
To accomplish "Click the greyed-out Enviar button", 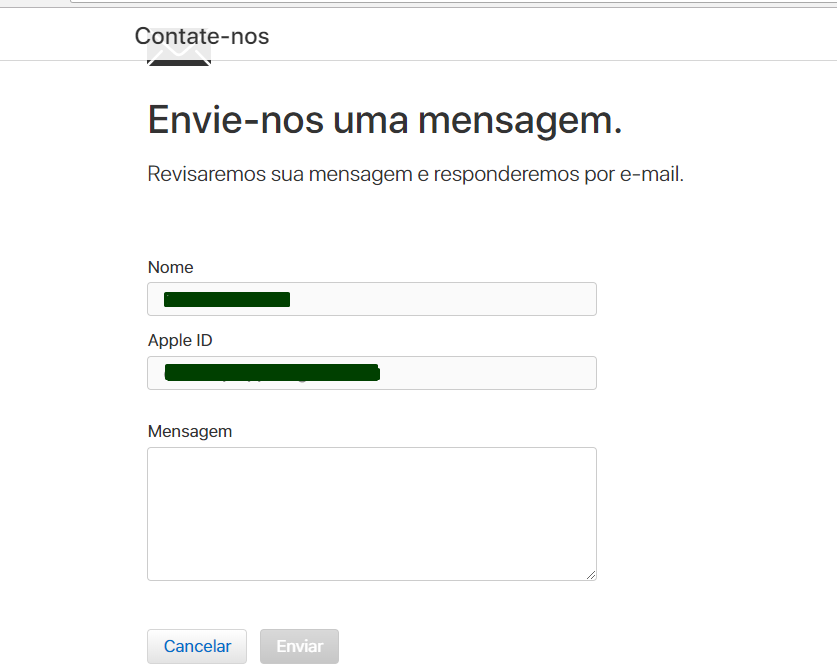I will 299,646.
